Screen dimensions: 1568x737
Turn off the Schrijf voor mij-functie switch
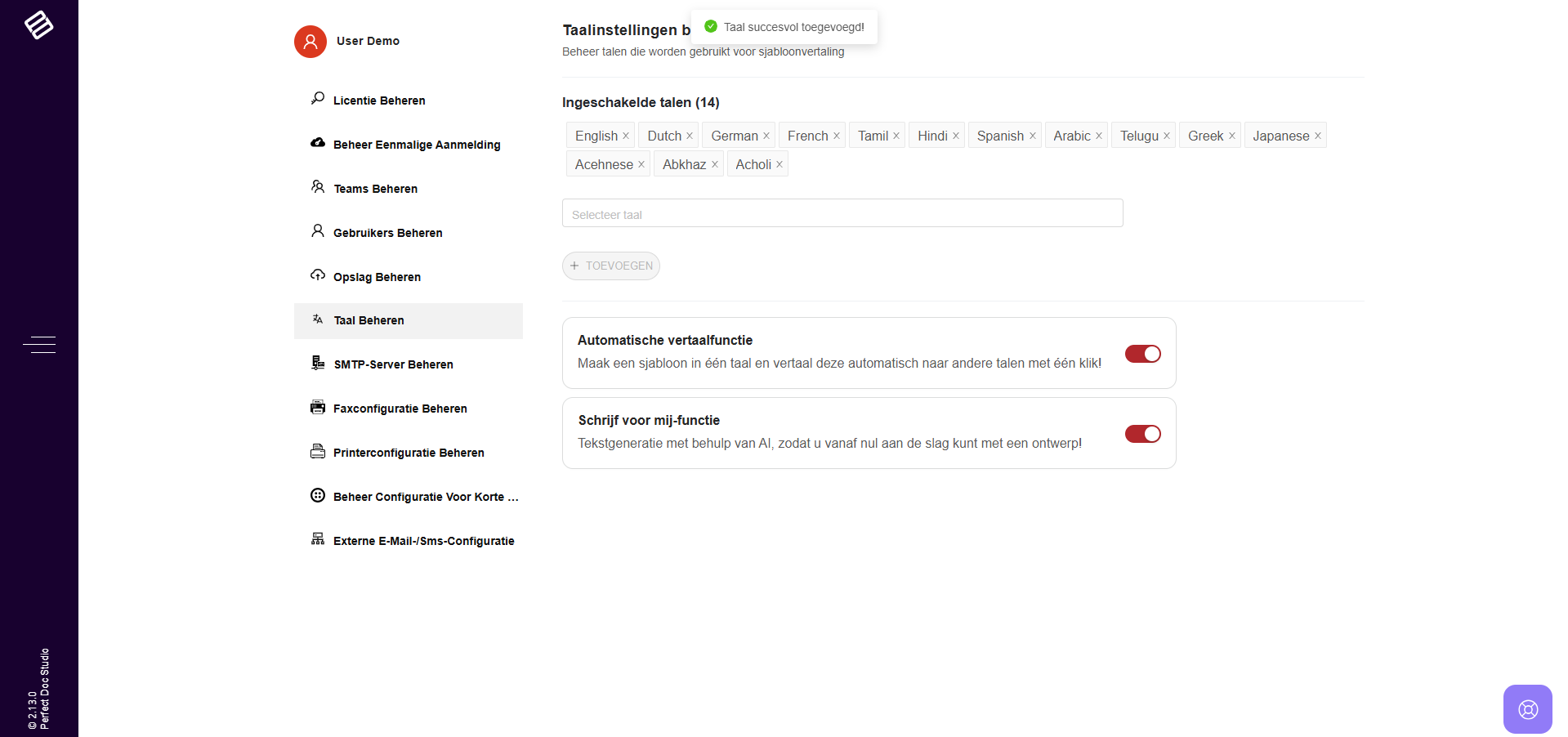[x=1142, y=434]
